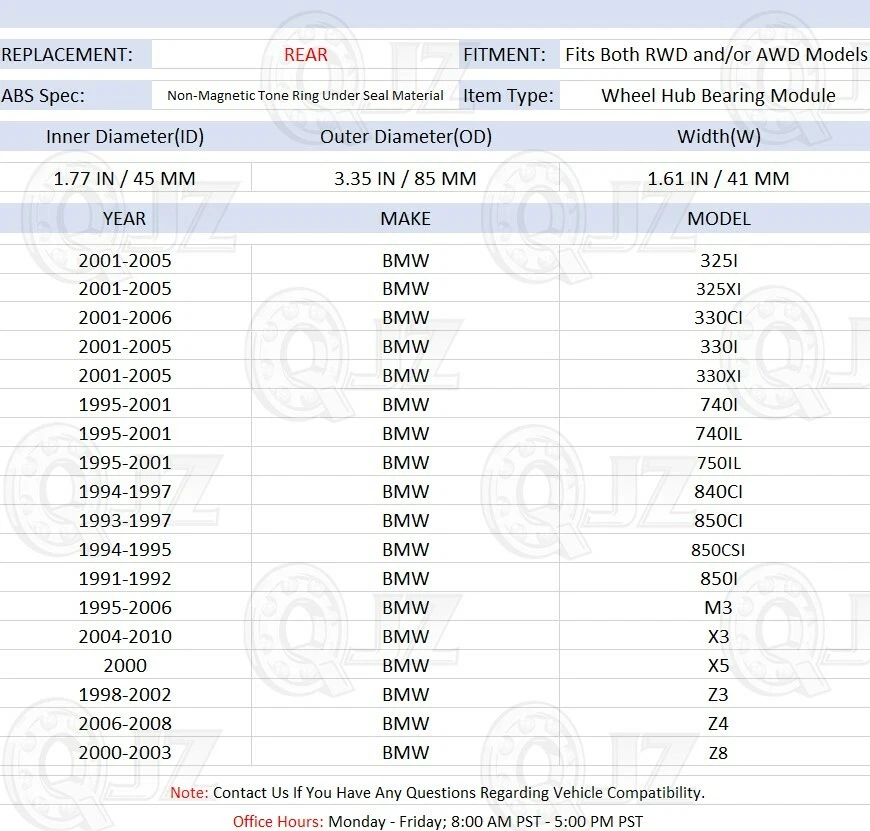Viewport: 870px width, 831px height.
Task: Click the 850CSI model cell
Action: (718, 550)
